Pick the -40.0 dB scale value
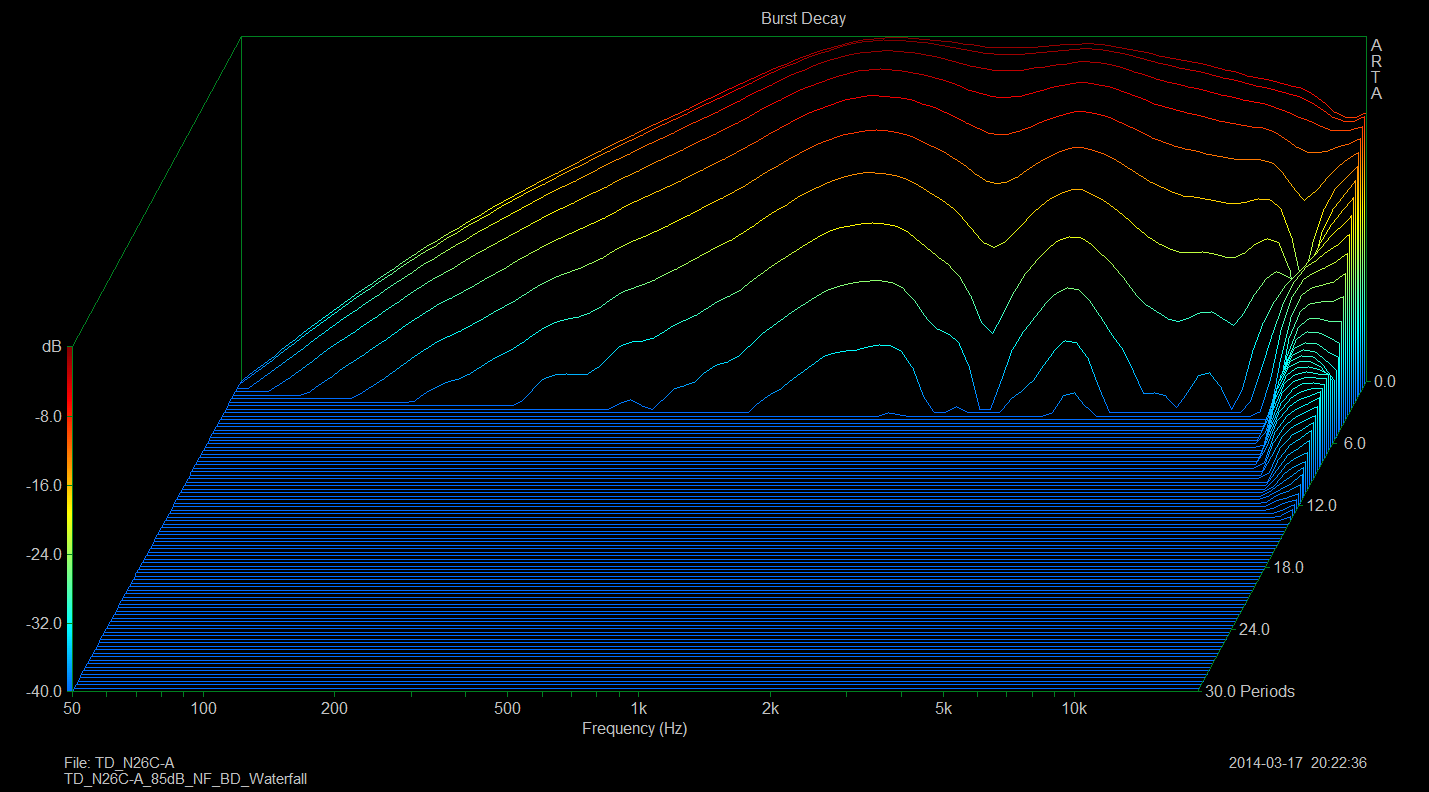The image size is (1429, 792). [x=43, y=691]
